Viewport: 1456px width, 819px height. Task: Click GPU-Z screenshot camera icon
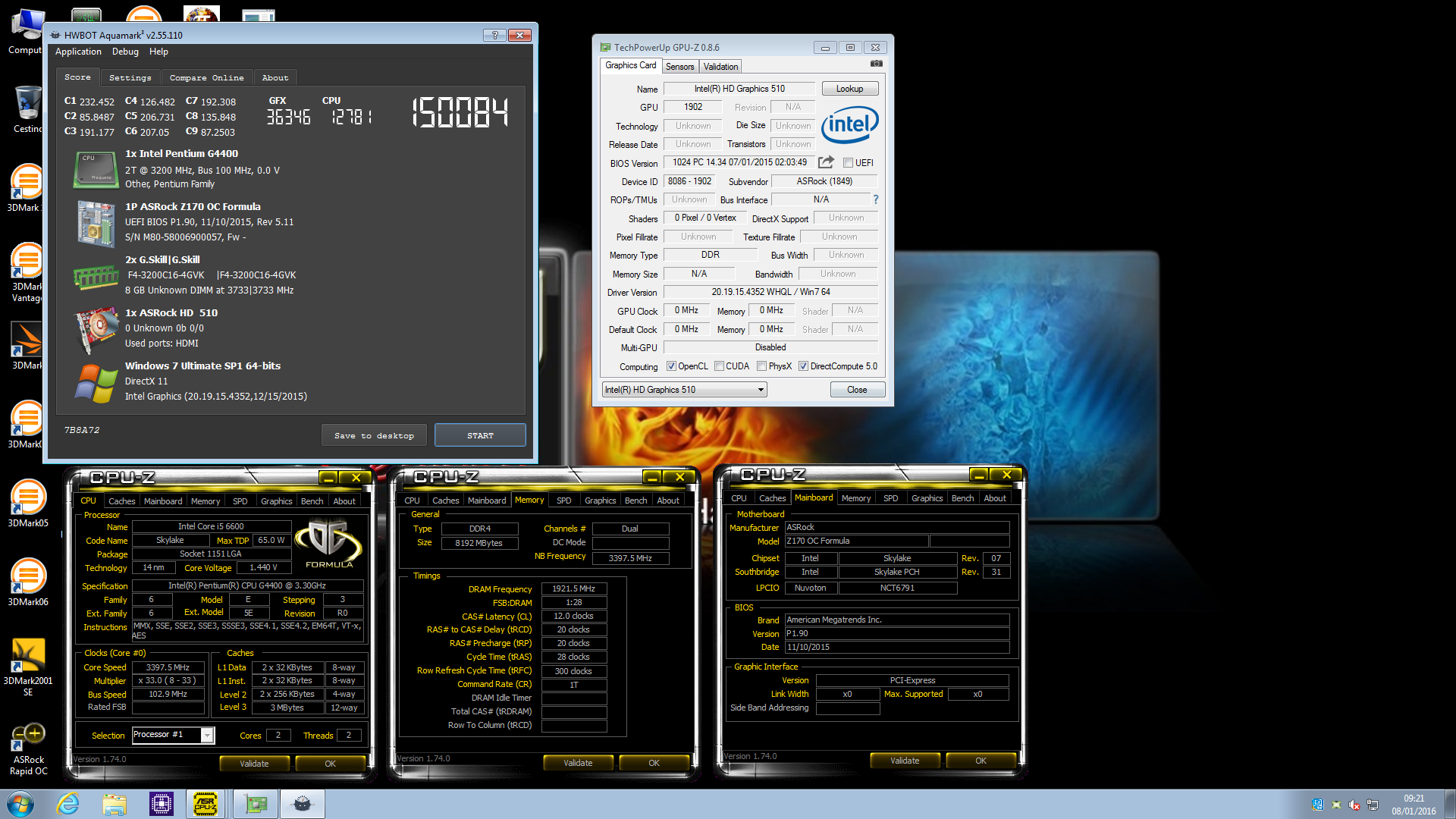[x=876, y=64]
